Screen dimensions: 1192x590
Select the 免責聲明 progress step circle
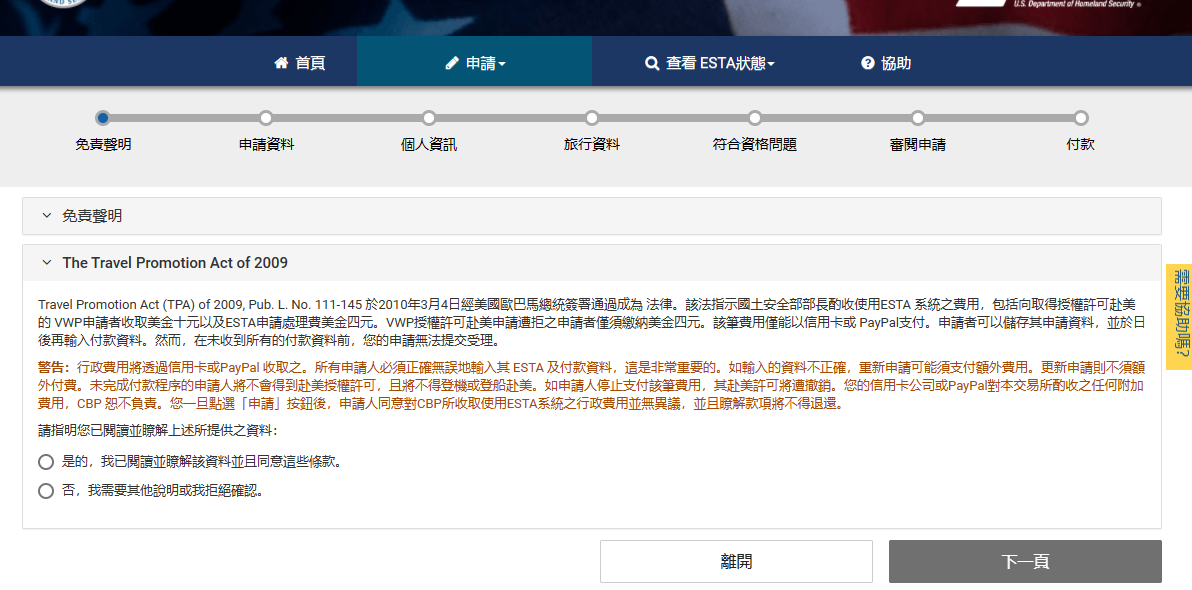point(103,118)
